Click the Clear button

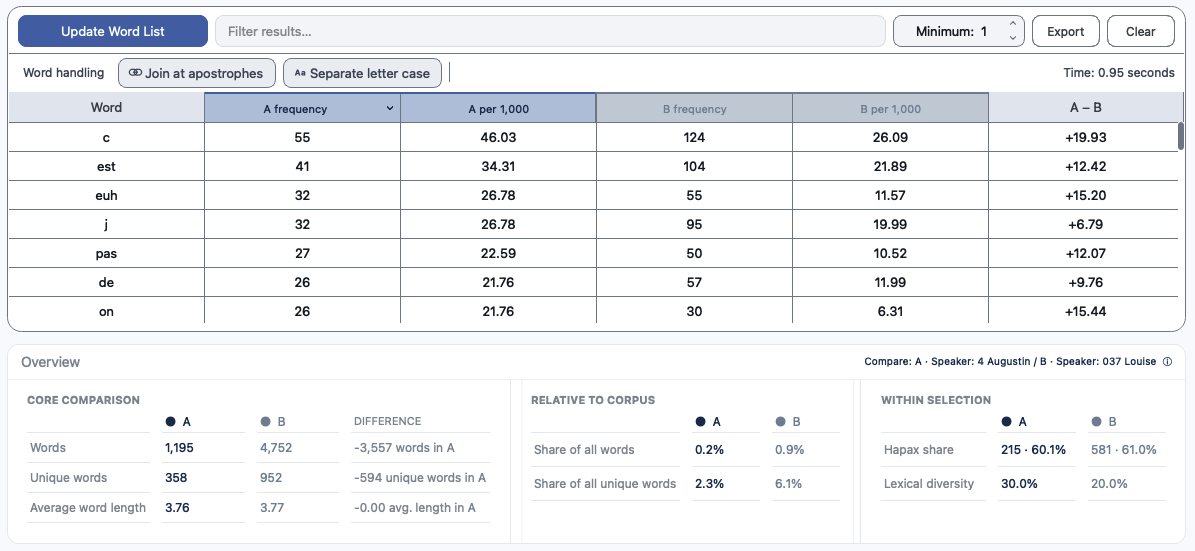[x=1141, y=31]
